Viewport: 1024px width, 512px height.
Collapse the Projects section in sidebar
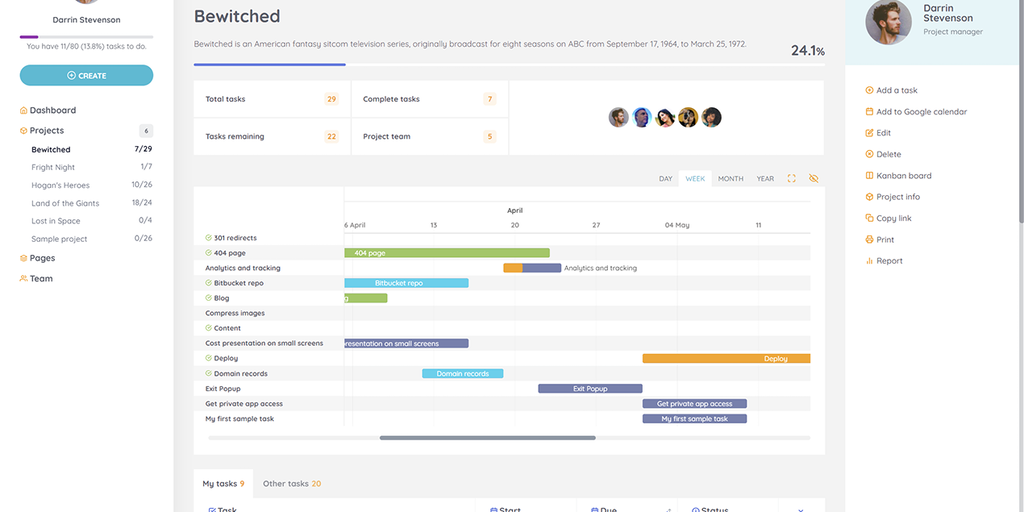[x=46, y=131]
